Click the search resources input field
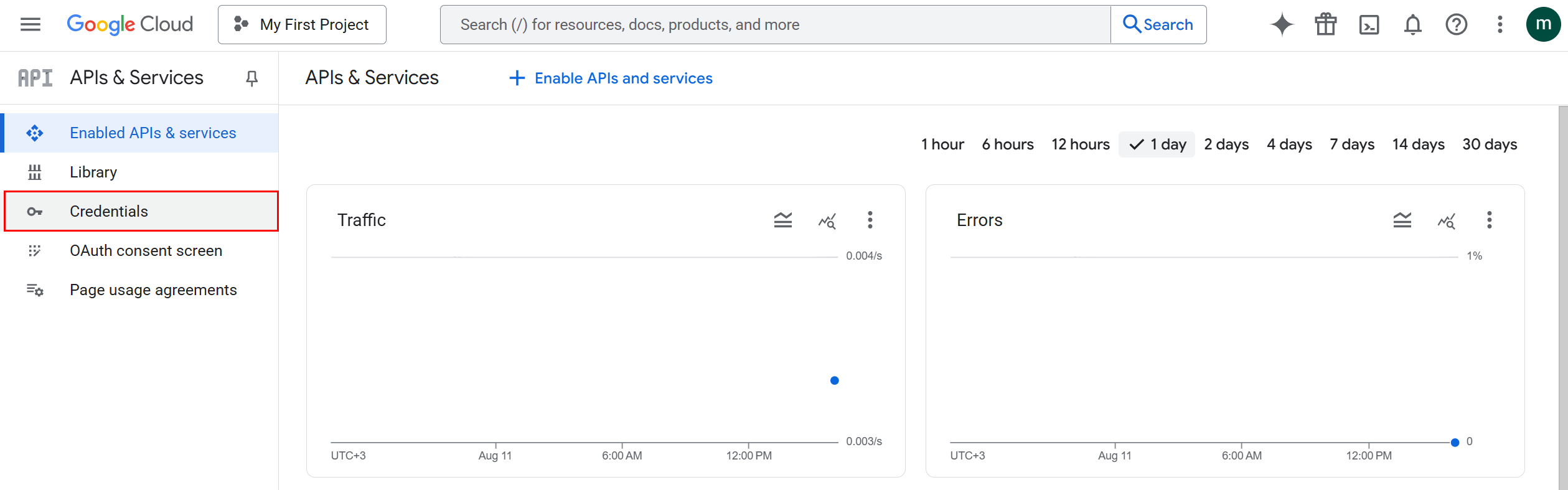The width and height of the screenshot is (1568, 490). coord(775,24)
